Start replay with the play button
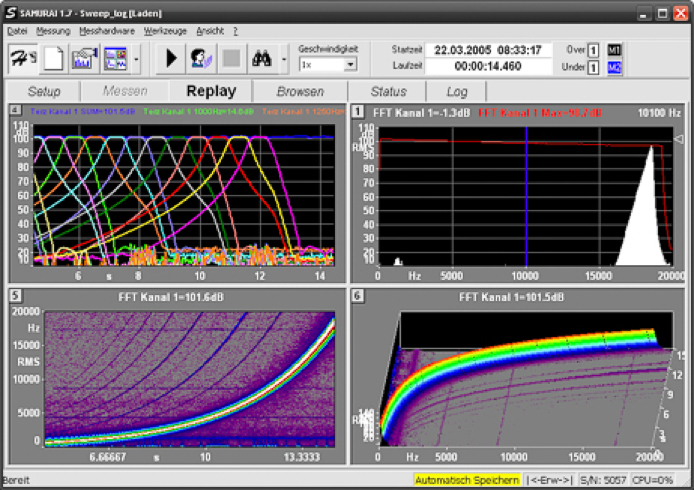The image size is (694, 490). pyautogui.click(x=171, y=58)
